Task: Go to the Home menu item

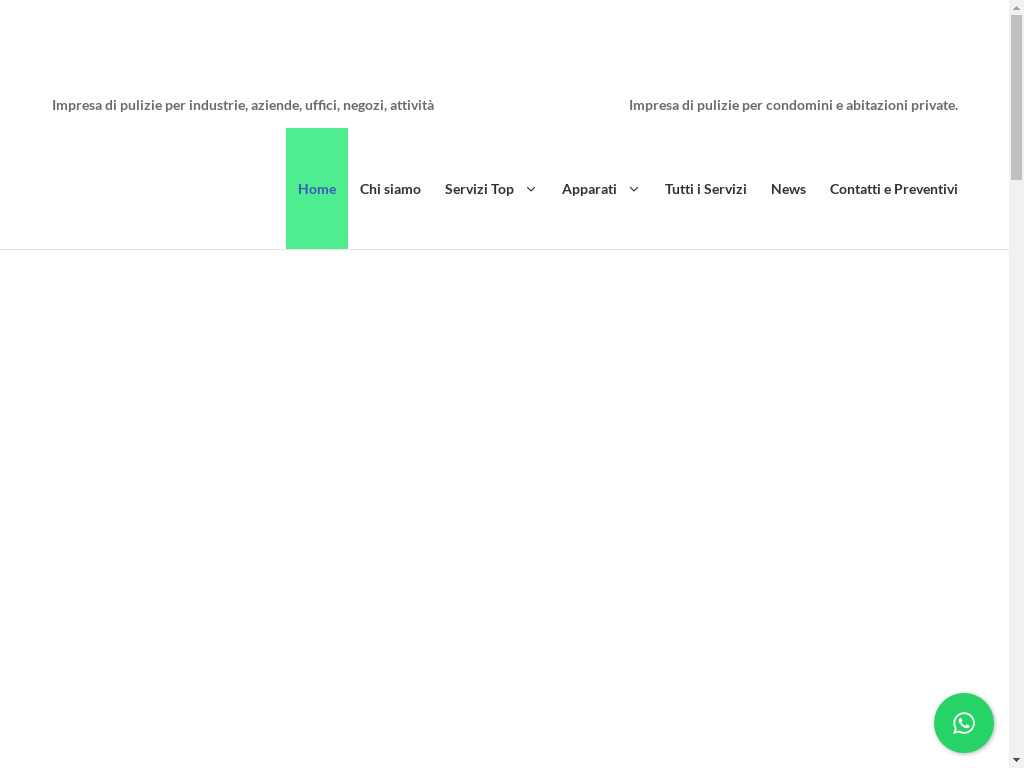Action: tap(317, 189)
